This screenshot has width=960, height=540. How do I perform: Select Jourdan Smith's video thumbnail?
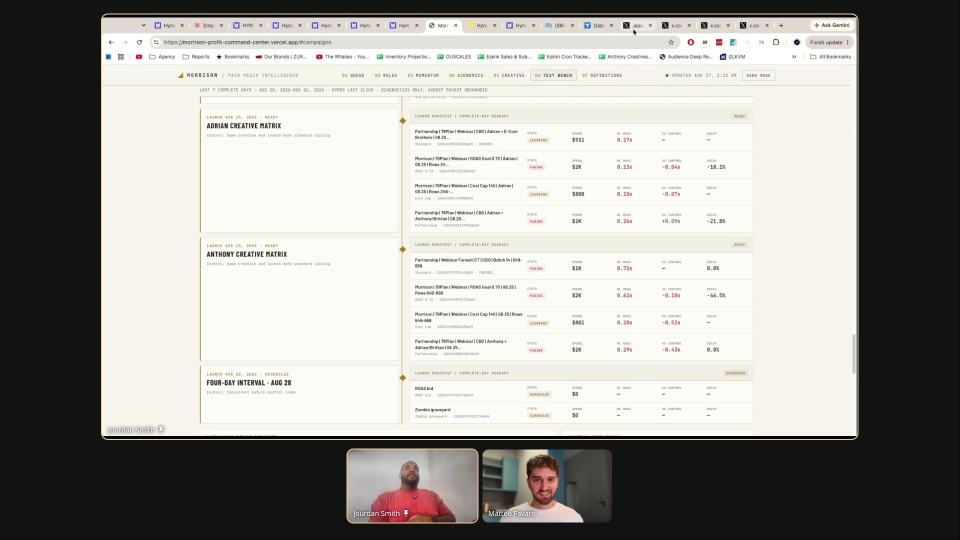413,486
